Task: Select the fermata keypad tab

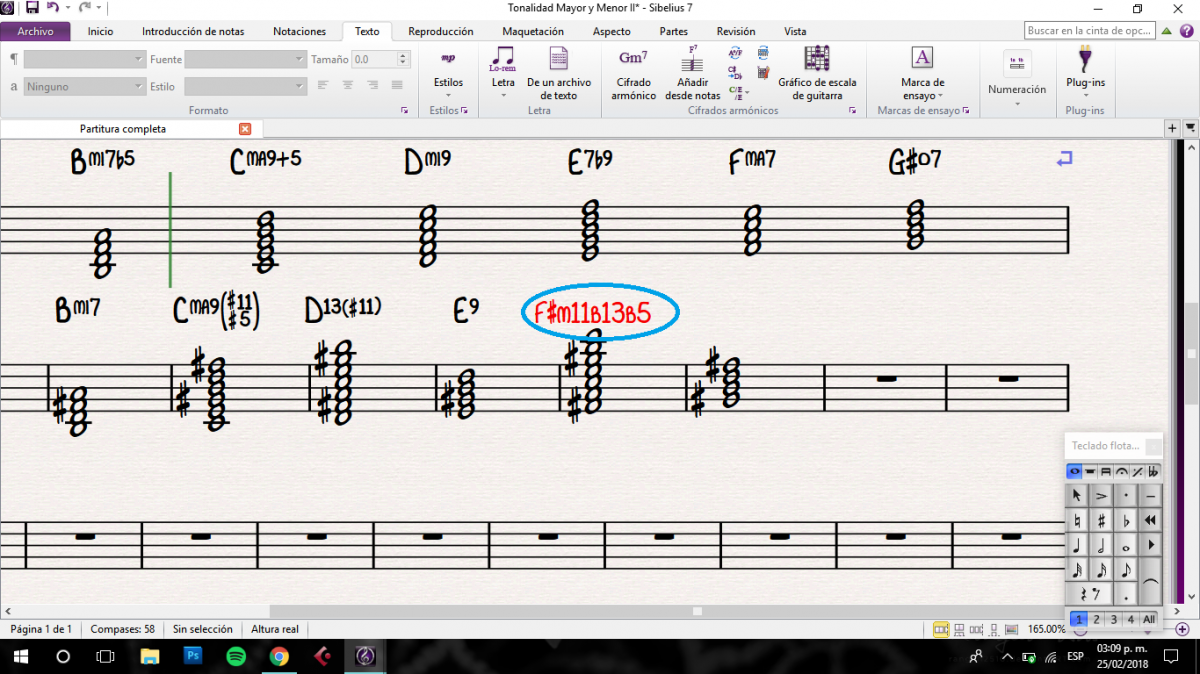Action: click(1122, 472)
